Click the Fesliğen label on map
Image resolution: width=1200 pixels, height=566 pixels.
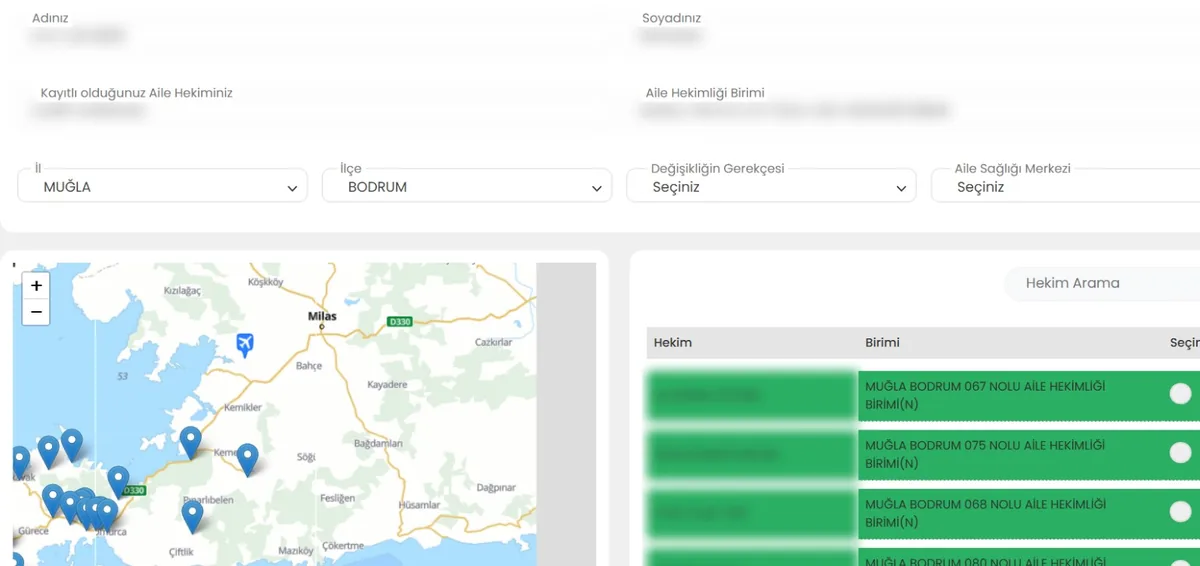coord(337,498)
